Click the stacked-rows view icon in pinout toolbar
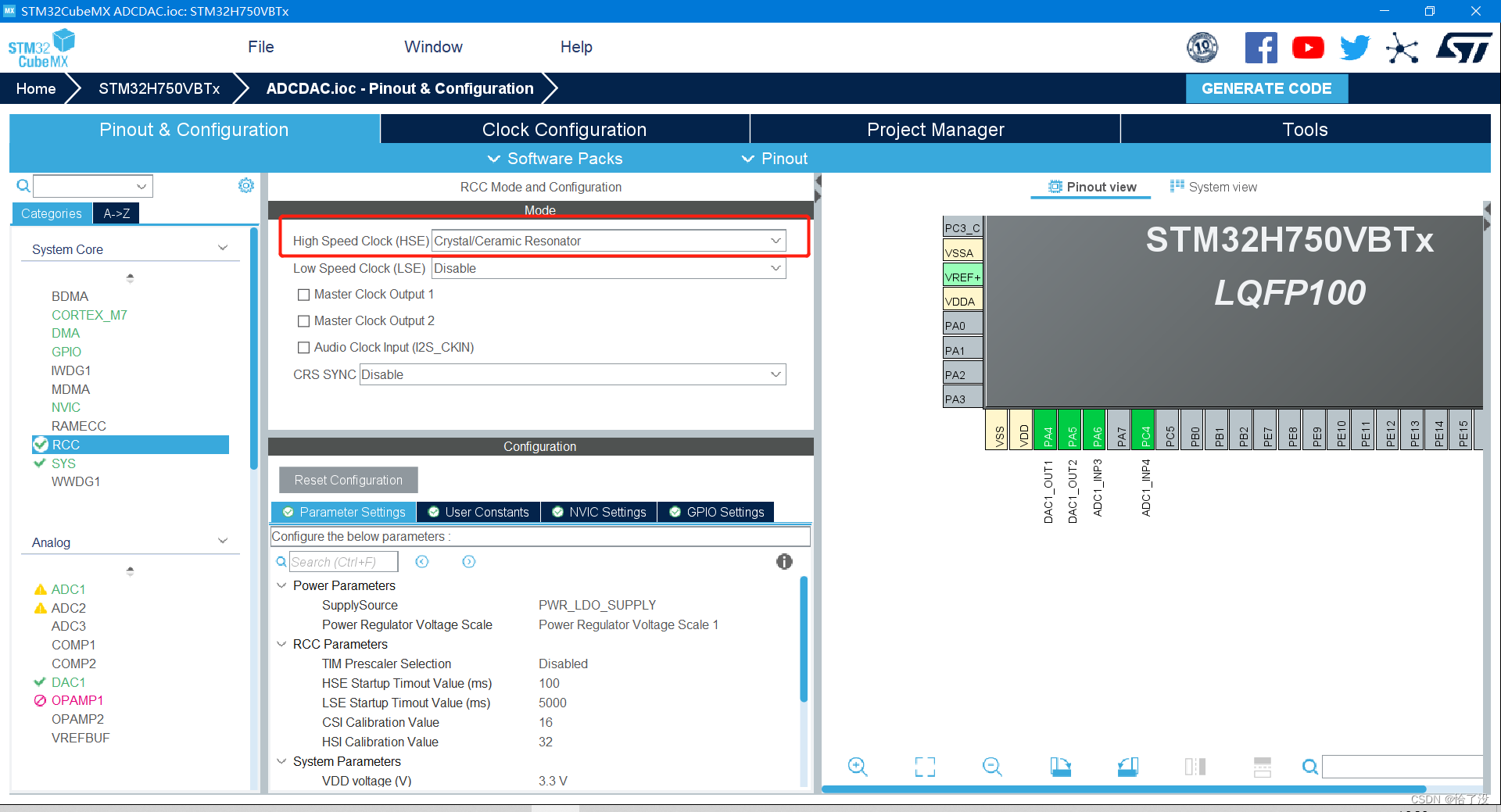The image size is (1501, 812). tap(1263, 767)
